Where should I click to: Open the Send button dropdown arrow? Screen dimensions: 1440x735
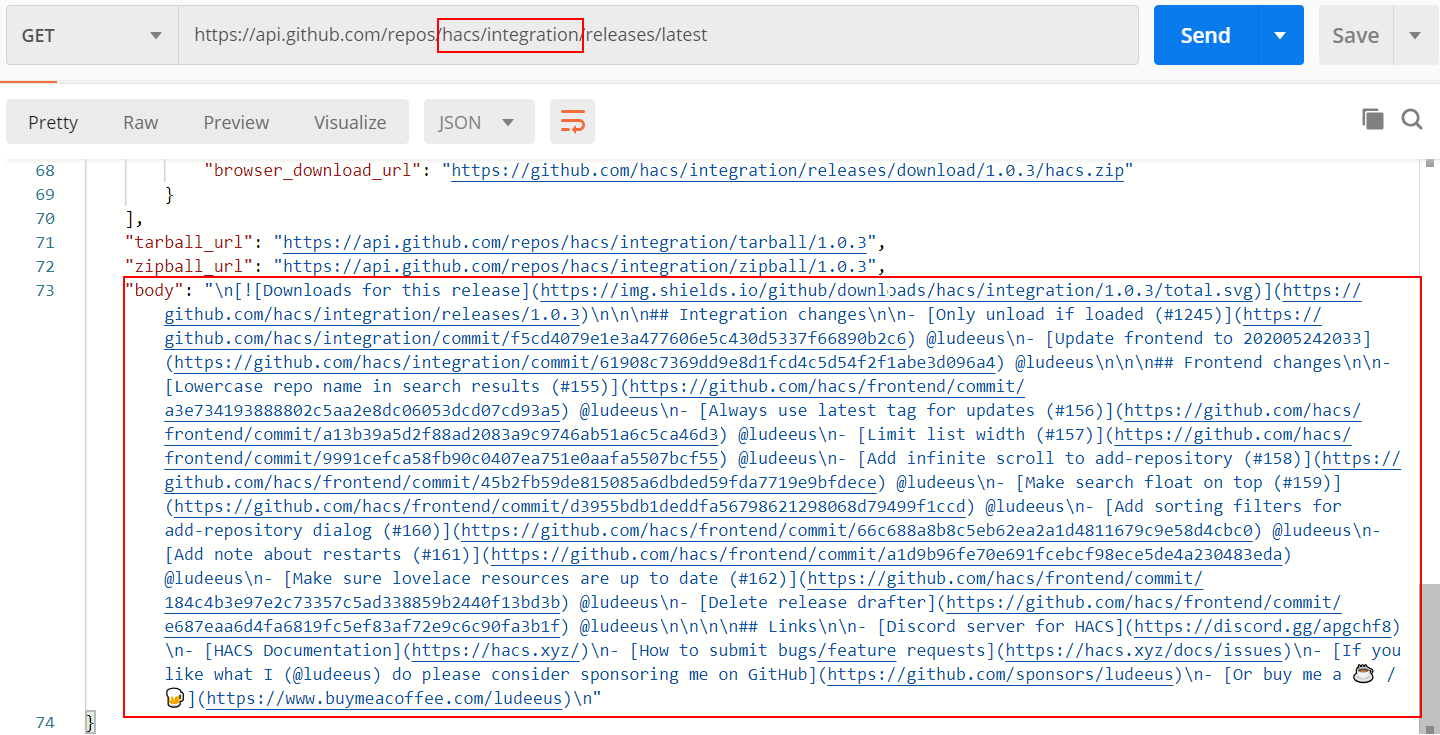1280,35
